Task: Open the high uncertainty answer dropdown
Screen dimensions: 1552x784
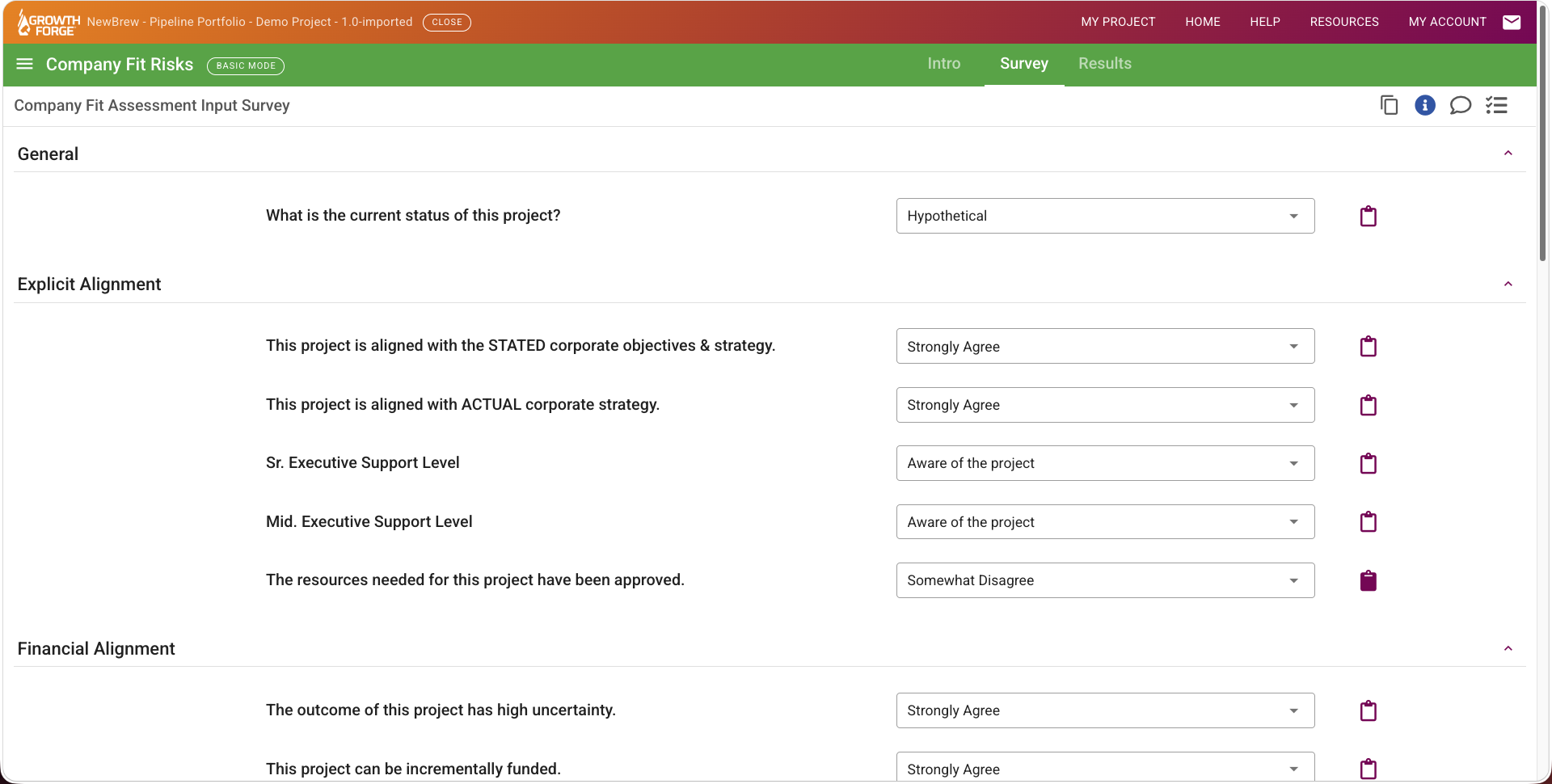Action: click(1105, 710)
